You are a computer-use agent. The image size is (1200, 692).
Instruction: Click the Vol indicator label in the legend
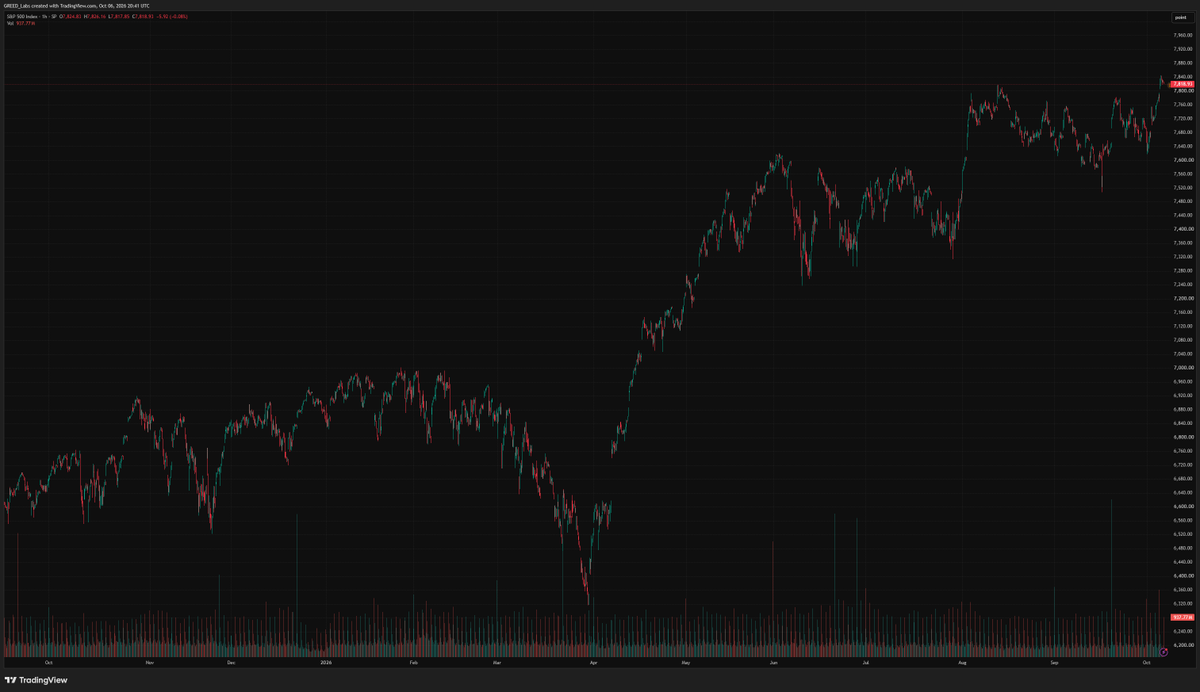coord(10,23)
